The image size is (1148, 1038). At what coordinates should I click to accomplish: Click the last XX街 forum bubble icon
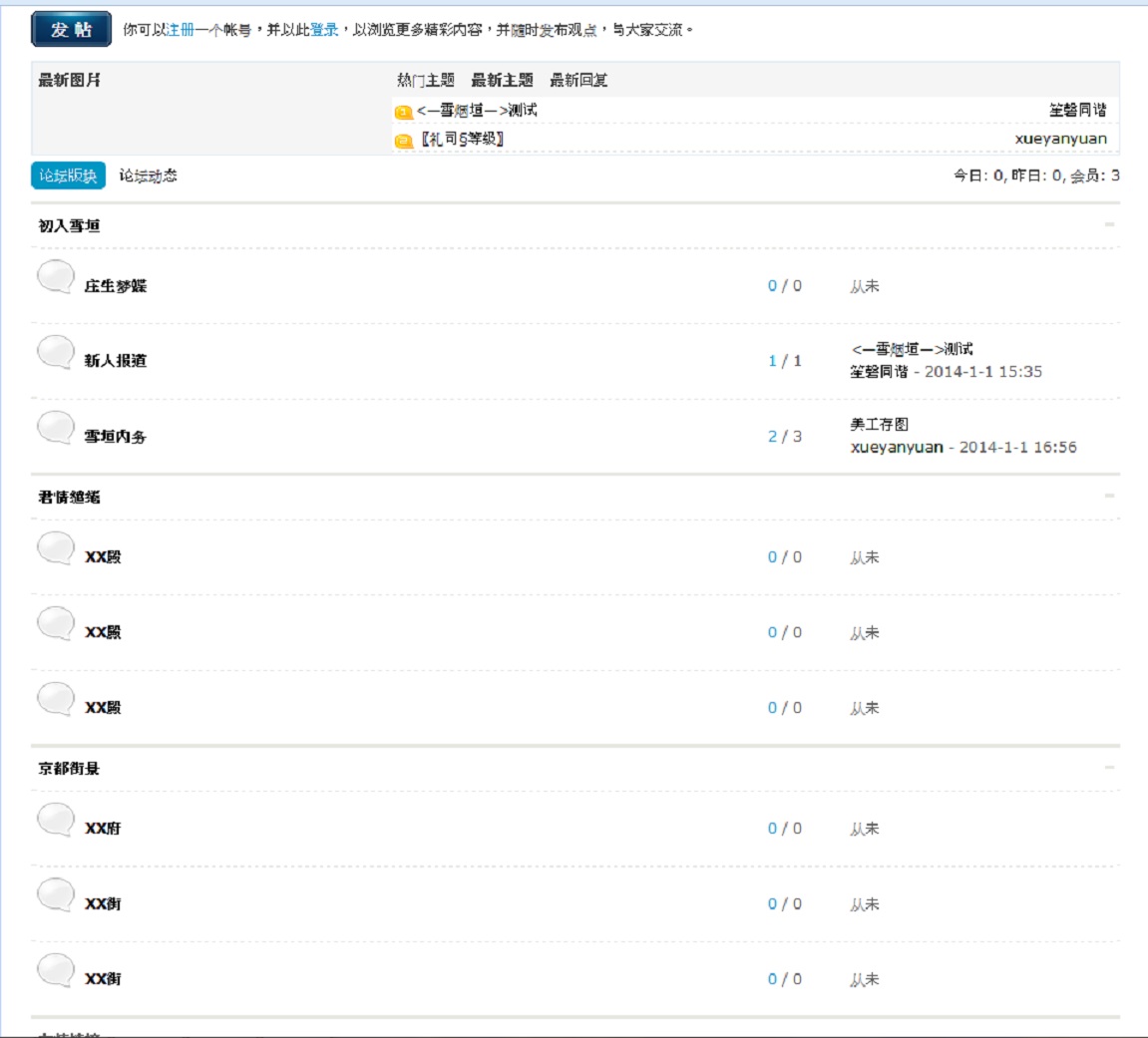point(56,970)
